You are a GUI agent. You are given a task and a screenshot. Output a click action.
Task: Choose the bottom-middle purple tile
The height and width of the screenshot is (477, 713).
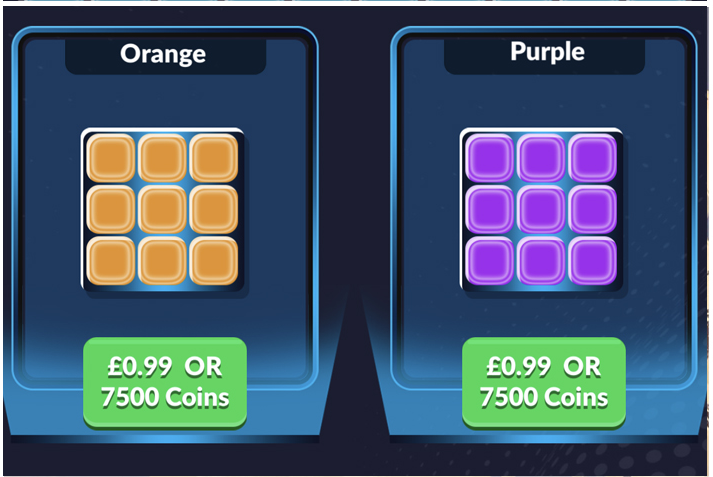542,260
